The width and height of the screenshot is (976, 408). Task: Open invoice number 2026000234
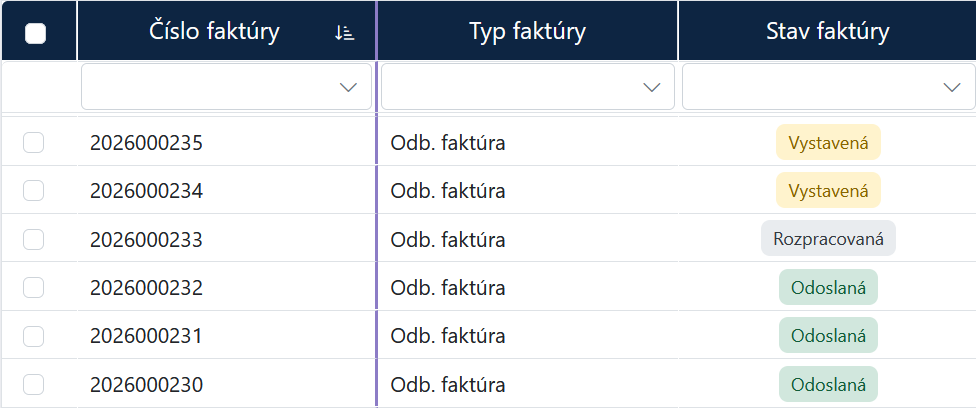pyautogui.click(x=146, y=191)
